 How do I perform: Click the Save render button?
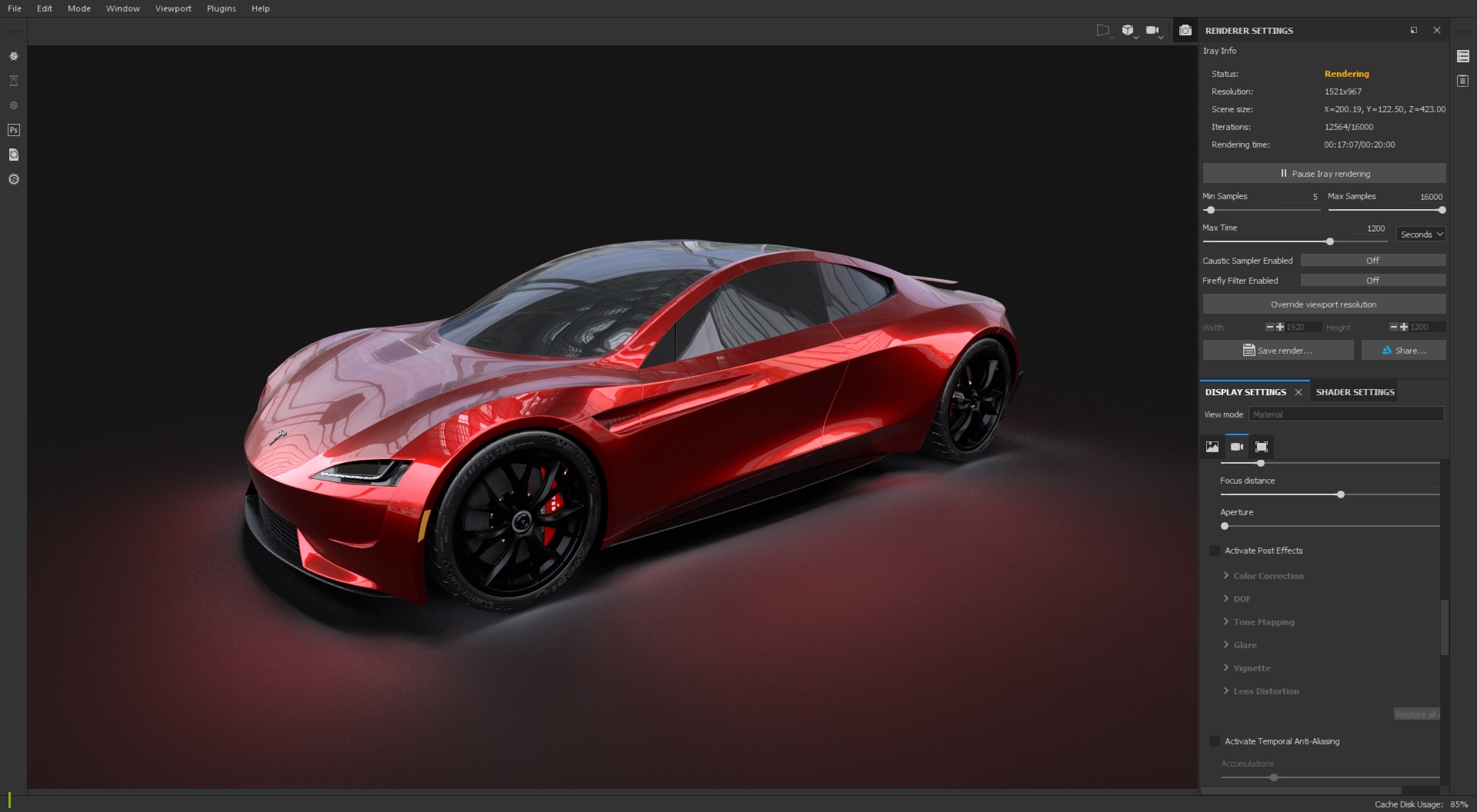coord(1278,351)
